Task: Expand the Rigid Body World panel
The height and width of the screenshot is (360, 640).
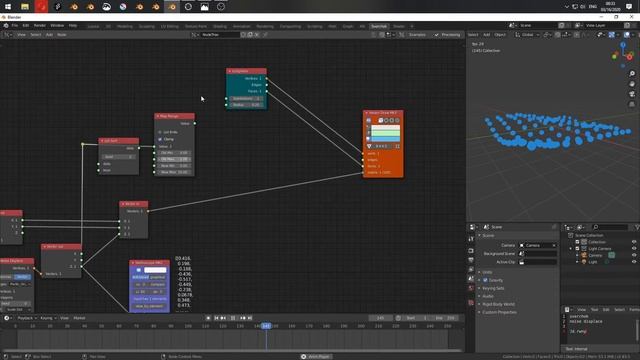Action: pyautogui.click(x=498, y=304)
